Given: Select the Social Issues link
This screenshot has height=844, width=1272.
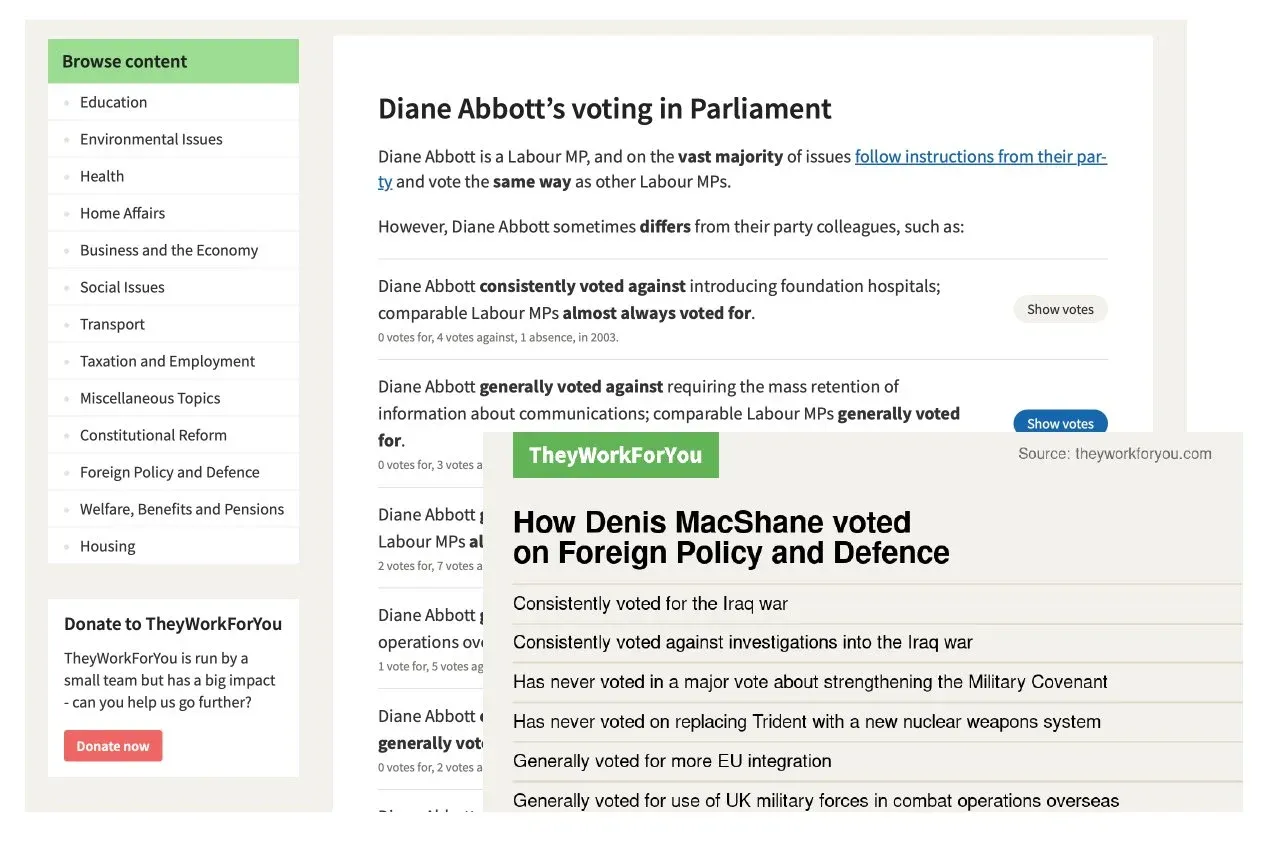Looking at the screenshot, I should 122,287.
